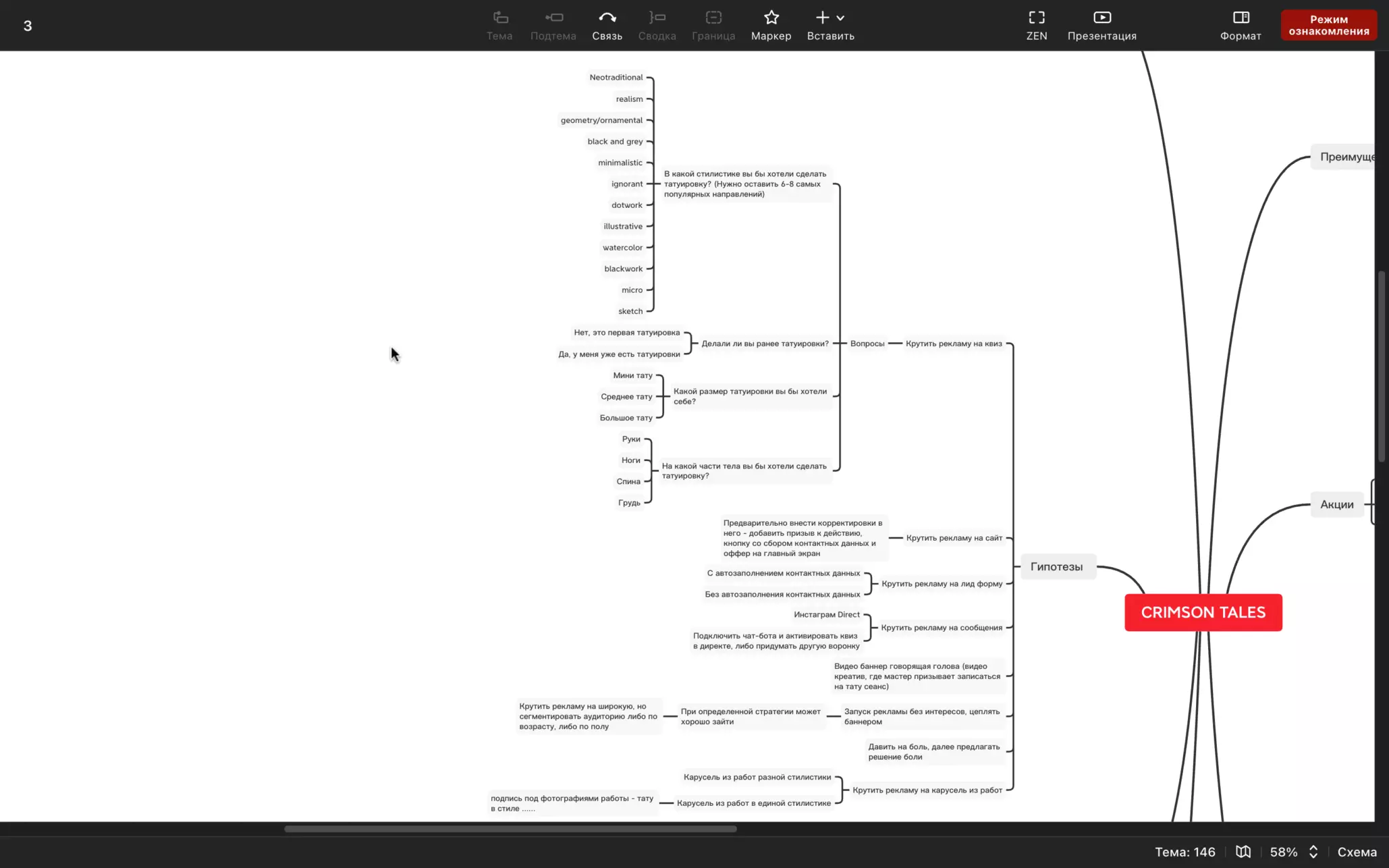1389x868 pixels.
Task: Click the Сводка (Summary) toolbar icon
Action: point(657,18)
